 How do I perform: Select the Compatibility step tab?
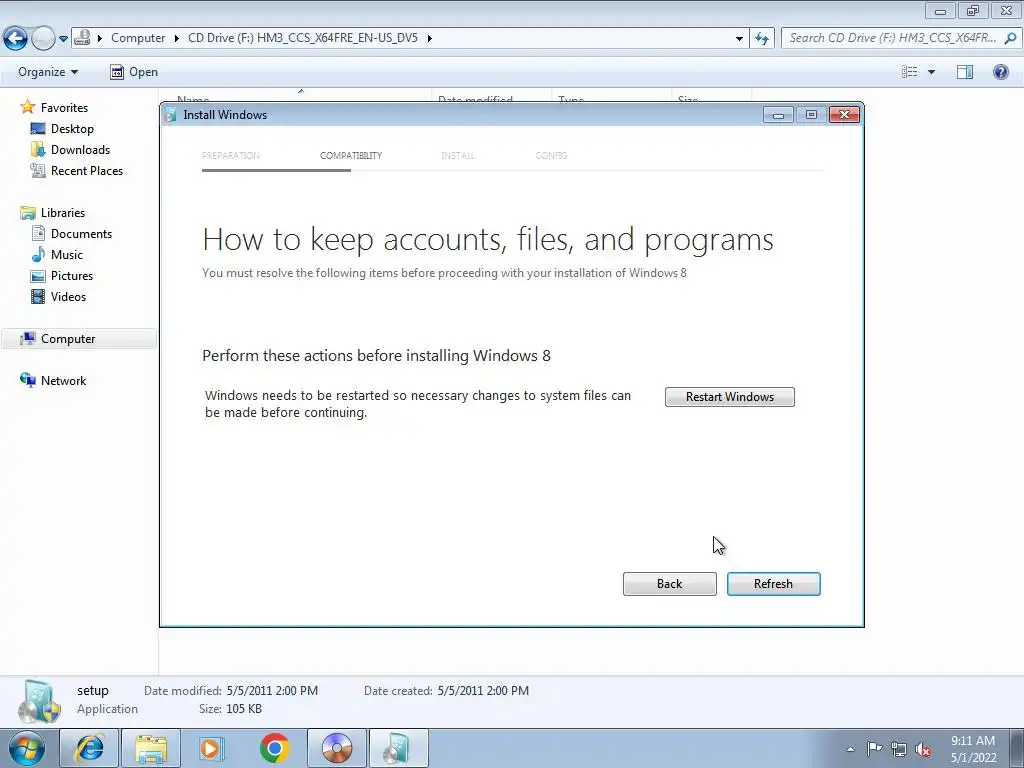coord(351,155)
